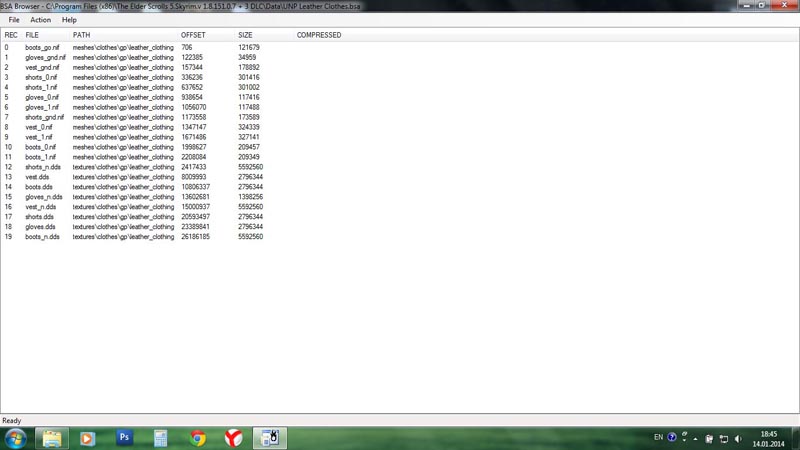This screenshot has width=800, height=450.
Task: Select the shorts_n.dds file entry
Action: tap(43, 167)
